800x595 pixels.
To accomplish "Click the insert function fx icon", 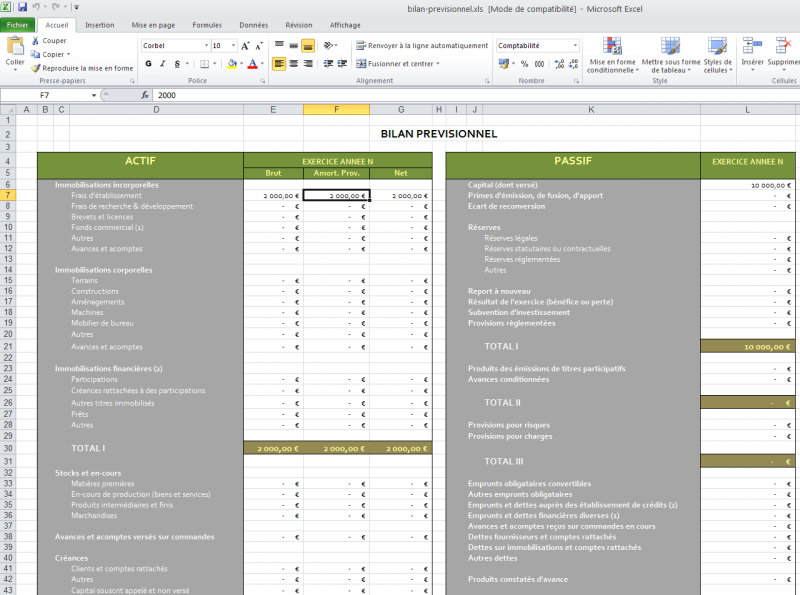I will [145, 95].
